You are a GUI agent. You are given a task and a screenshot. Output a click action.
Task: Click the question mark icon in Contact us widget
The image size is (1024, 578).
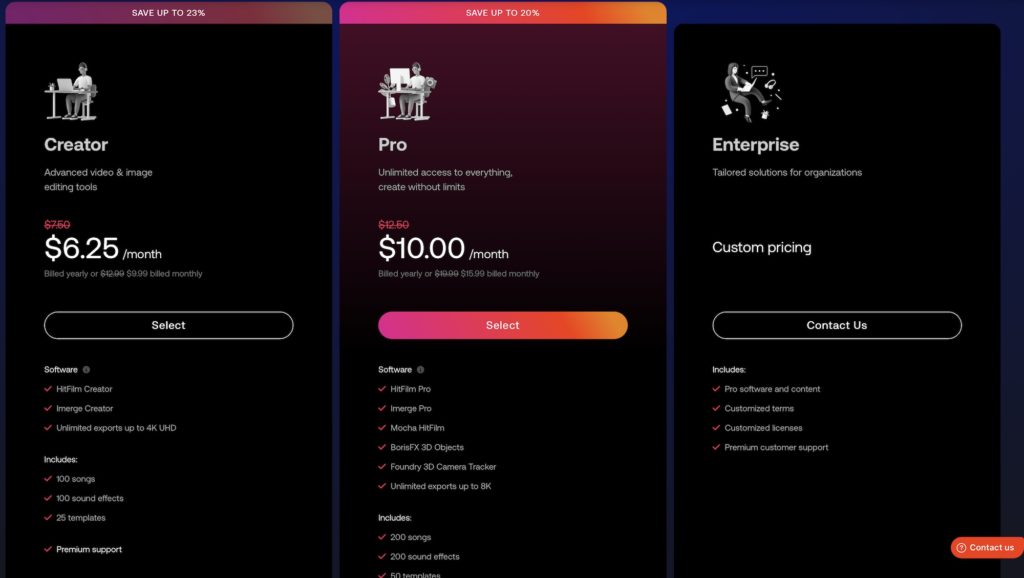click(961, 548)
